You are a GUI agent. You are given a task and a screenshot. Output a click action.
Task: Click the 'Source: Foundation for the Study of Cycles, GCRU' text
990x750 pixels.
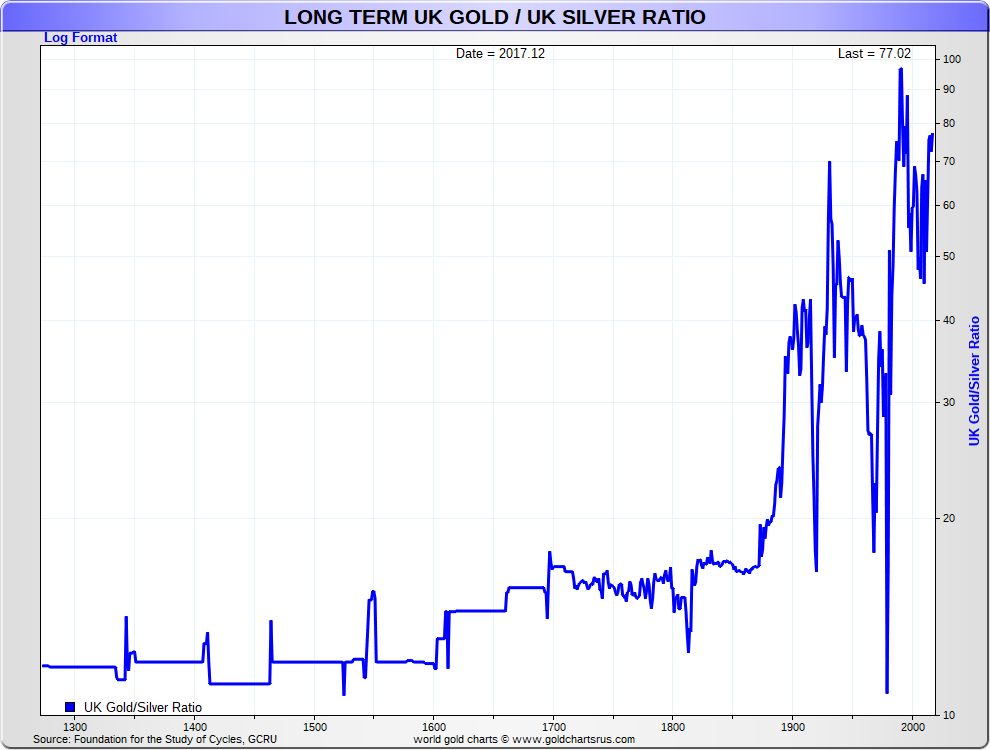point(155,739)
